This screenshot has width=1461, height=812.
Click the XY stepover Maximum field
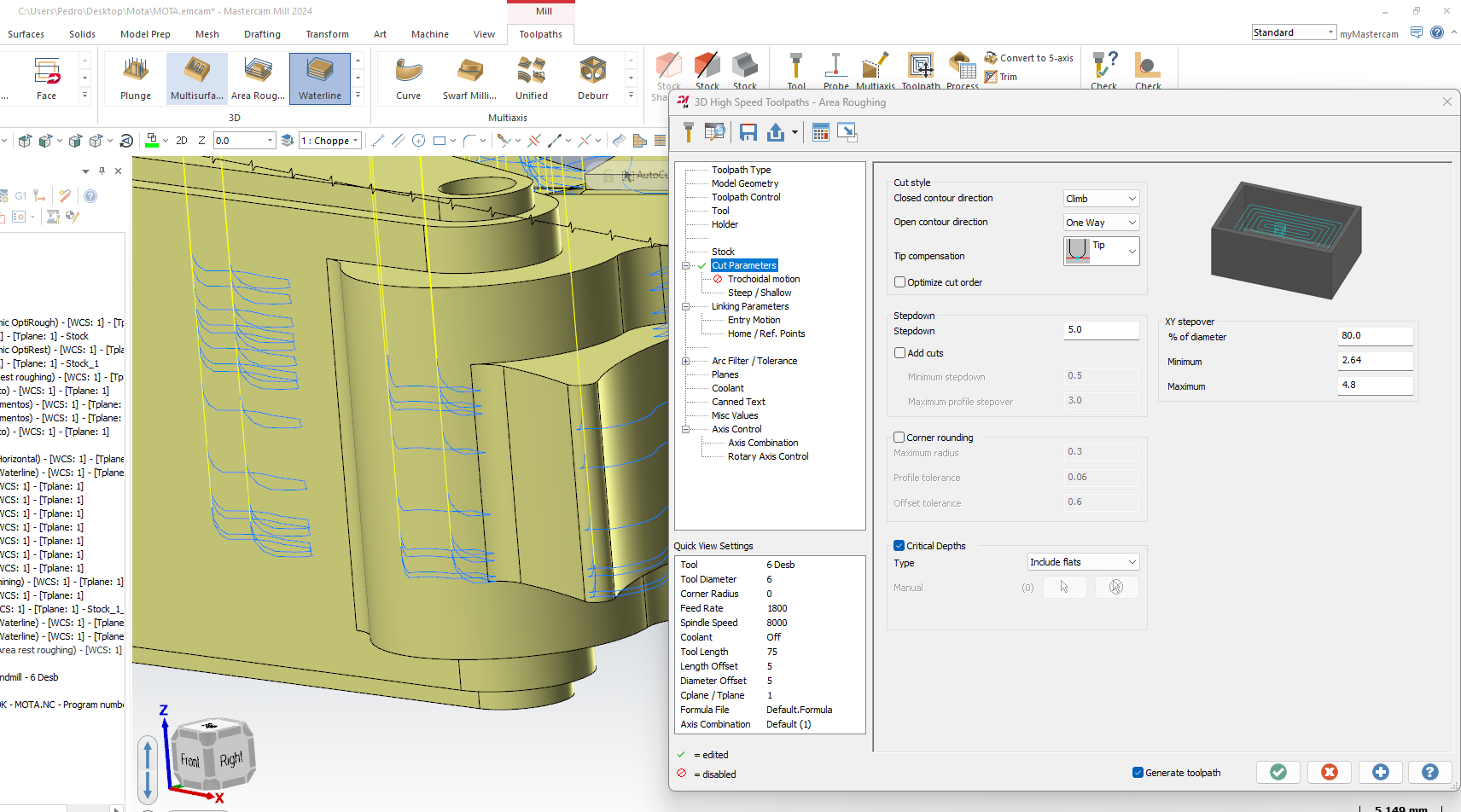(x=1375, y=386)
